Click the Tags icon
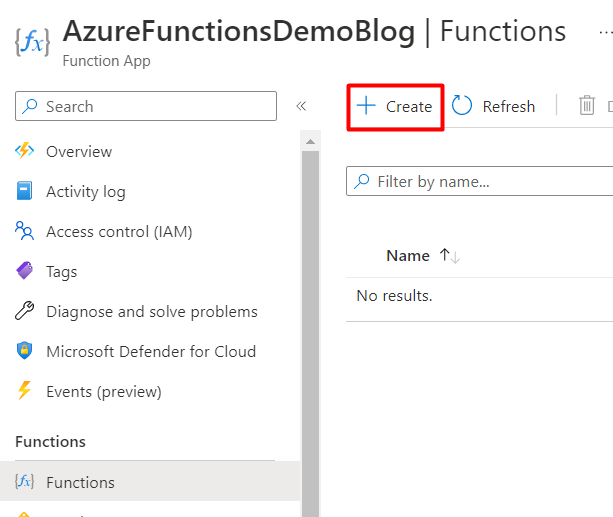Screen dimensions: 613x517 coord(25,271)
